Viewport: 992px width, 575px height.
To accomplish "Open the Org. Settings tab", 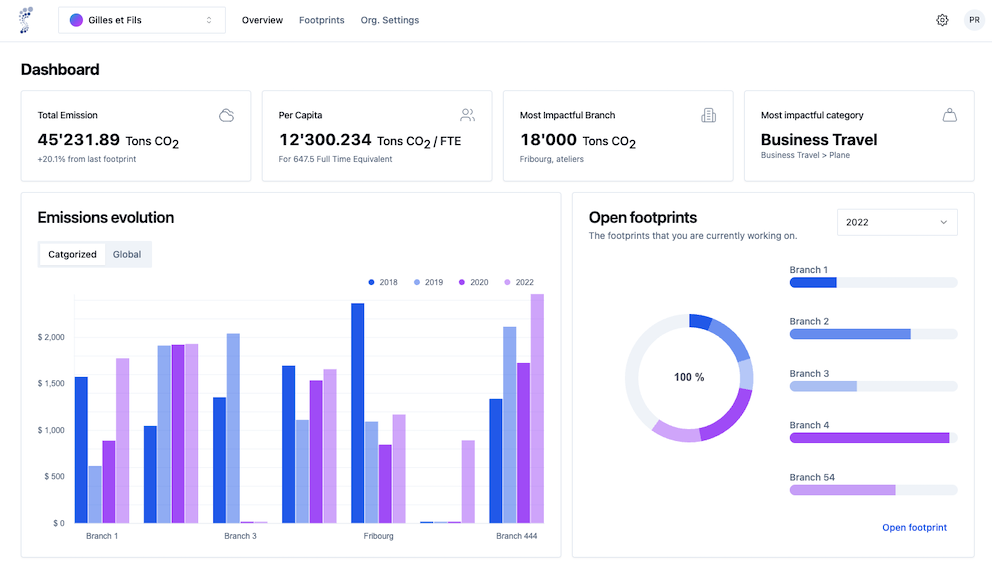I will (389, 20).
